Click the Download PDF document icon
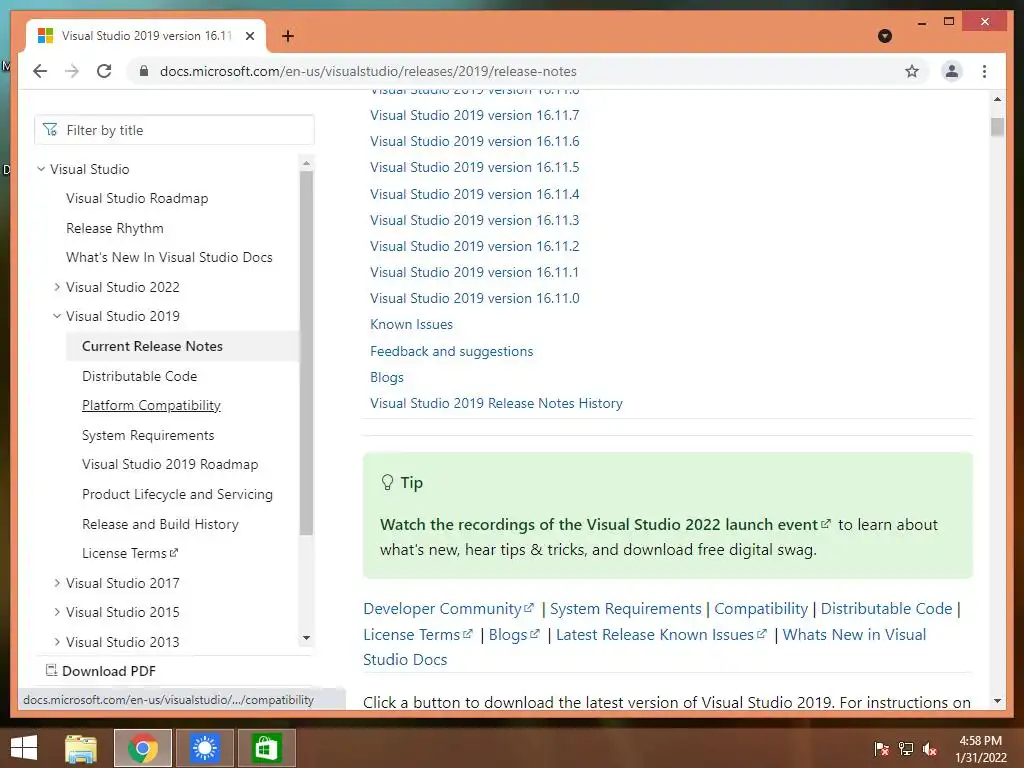This screenshot has width=1024, height=768. pos(51,670)
